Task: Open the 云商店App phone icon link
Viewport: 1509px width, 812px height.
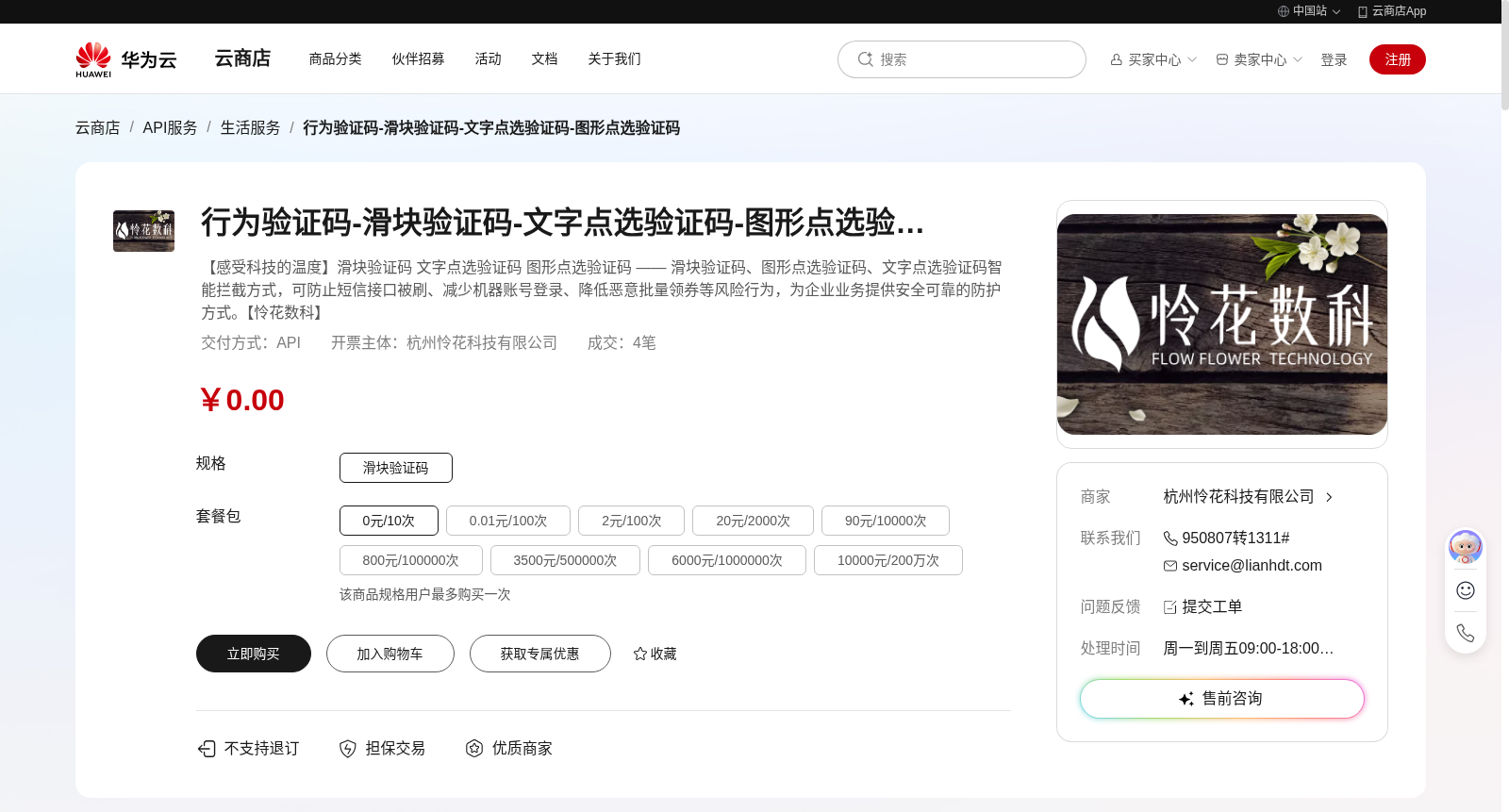Action: coord(1363,11)
